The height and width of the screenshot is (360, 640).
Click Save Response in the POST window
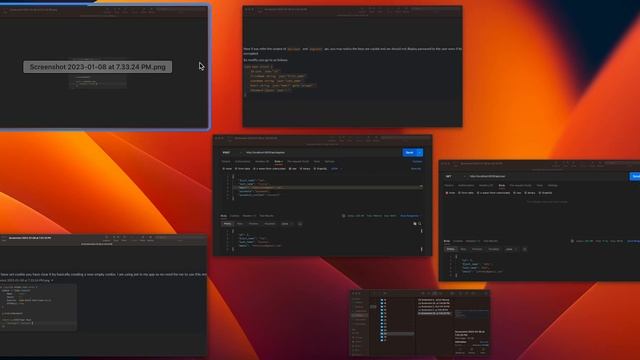coord(409,216)
